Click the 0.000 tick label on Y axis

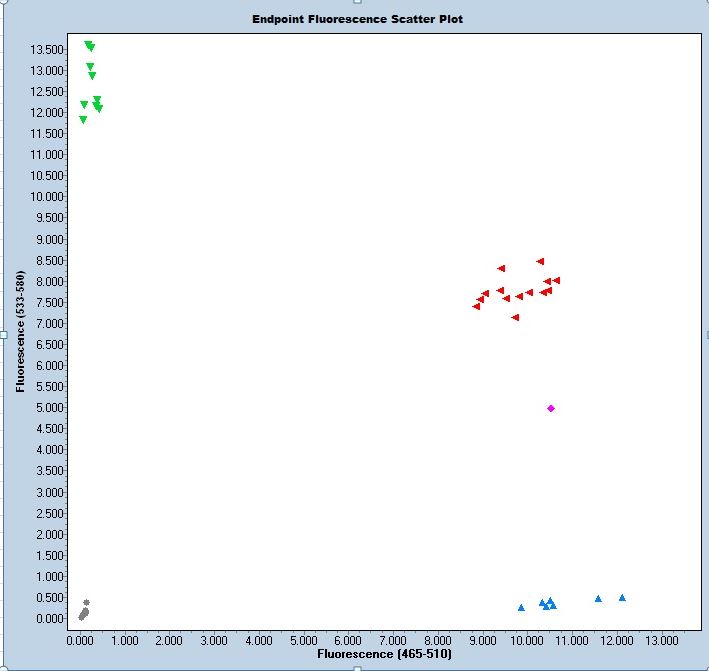tap(51, 619)
